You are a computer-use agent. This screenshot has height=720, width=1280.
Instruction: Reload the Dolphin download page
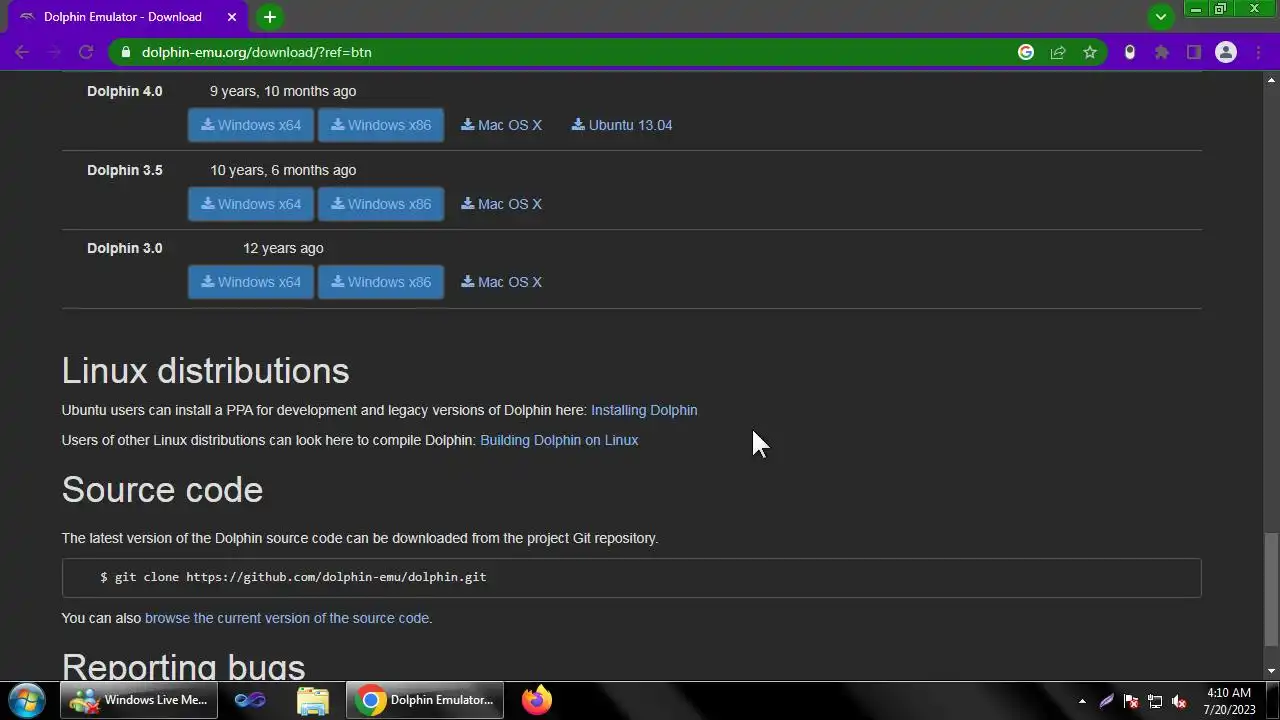(x=86, y=52)
